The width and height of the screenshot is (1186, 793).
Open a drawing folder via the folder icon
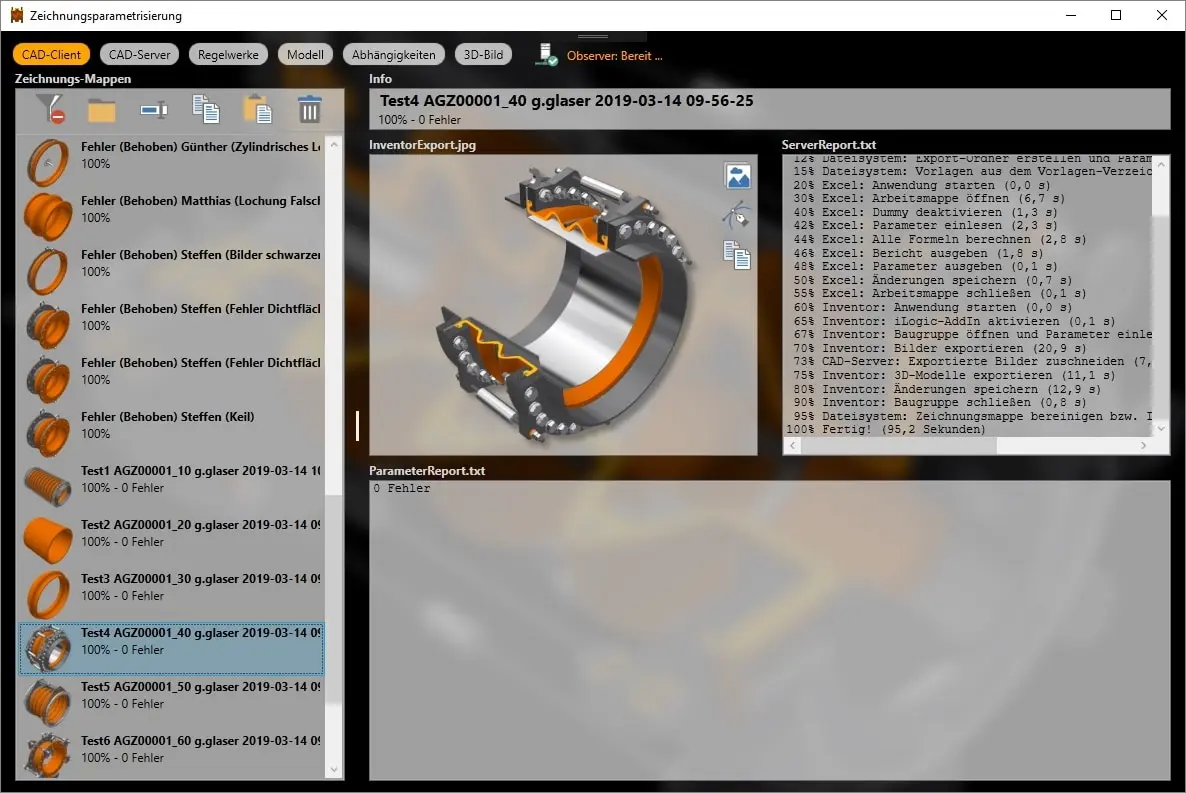click(x=103, y=109)
